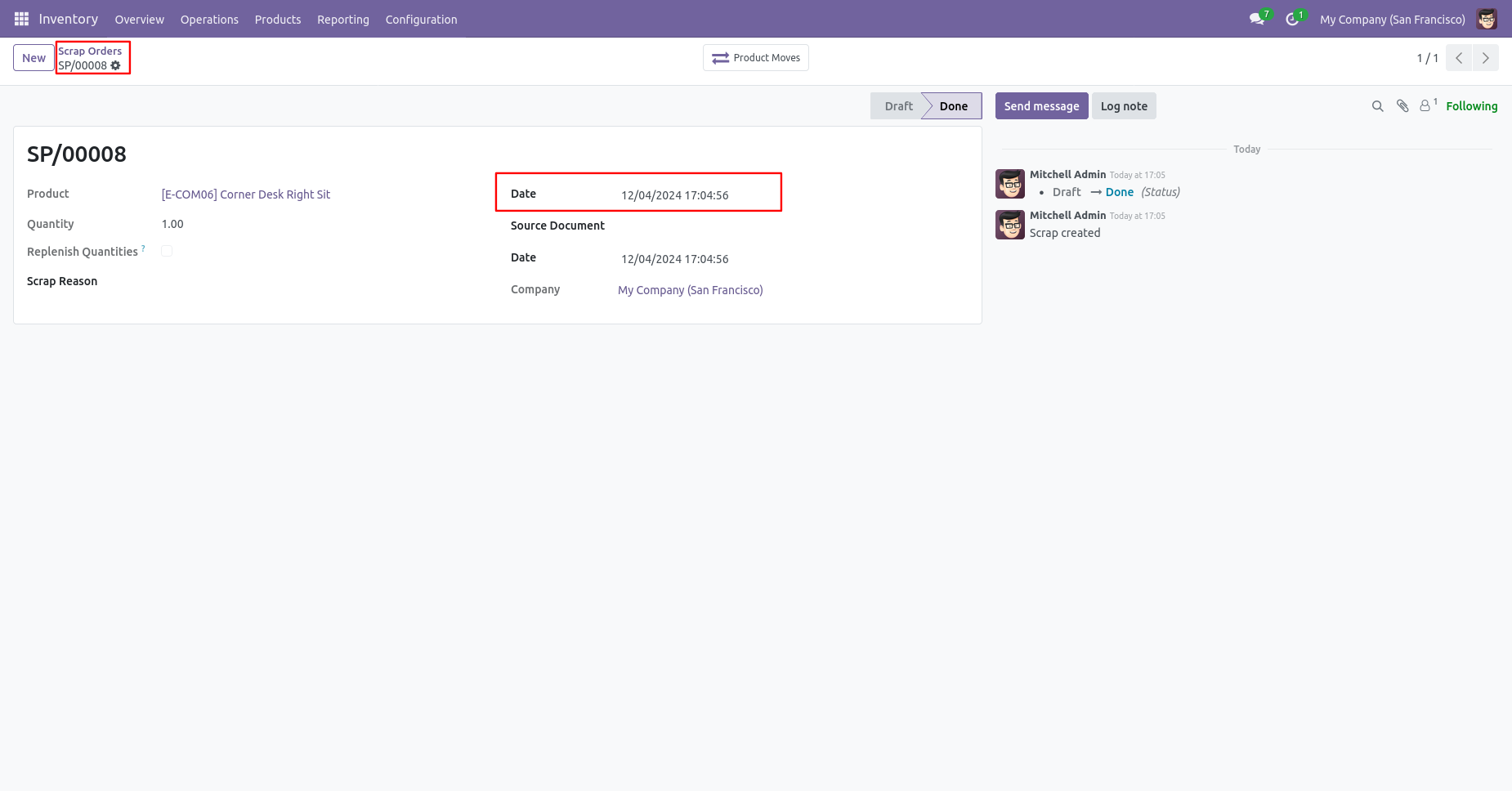Open the Products menu
1512x791 pixels.
pyautogui.click(x=278, y=19)
